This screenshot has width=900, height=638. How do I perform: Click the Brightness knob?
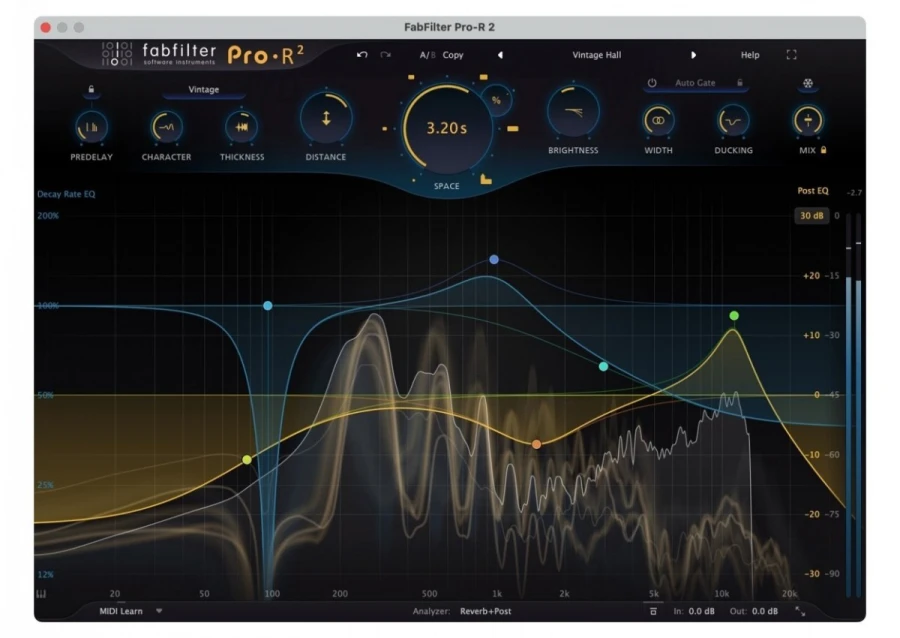[573, 112]
